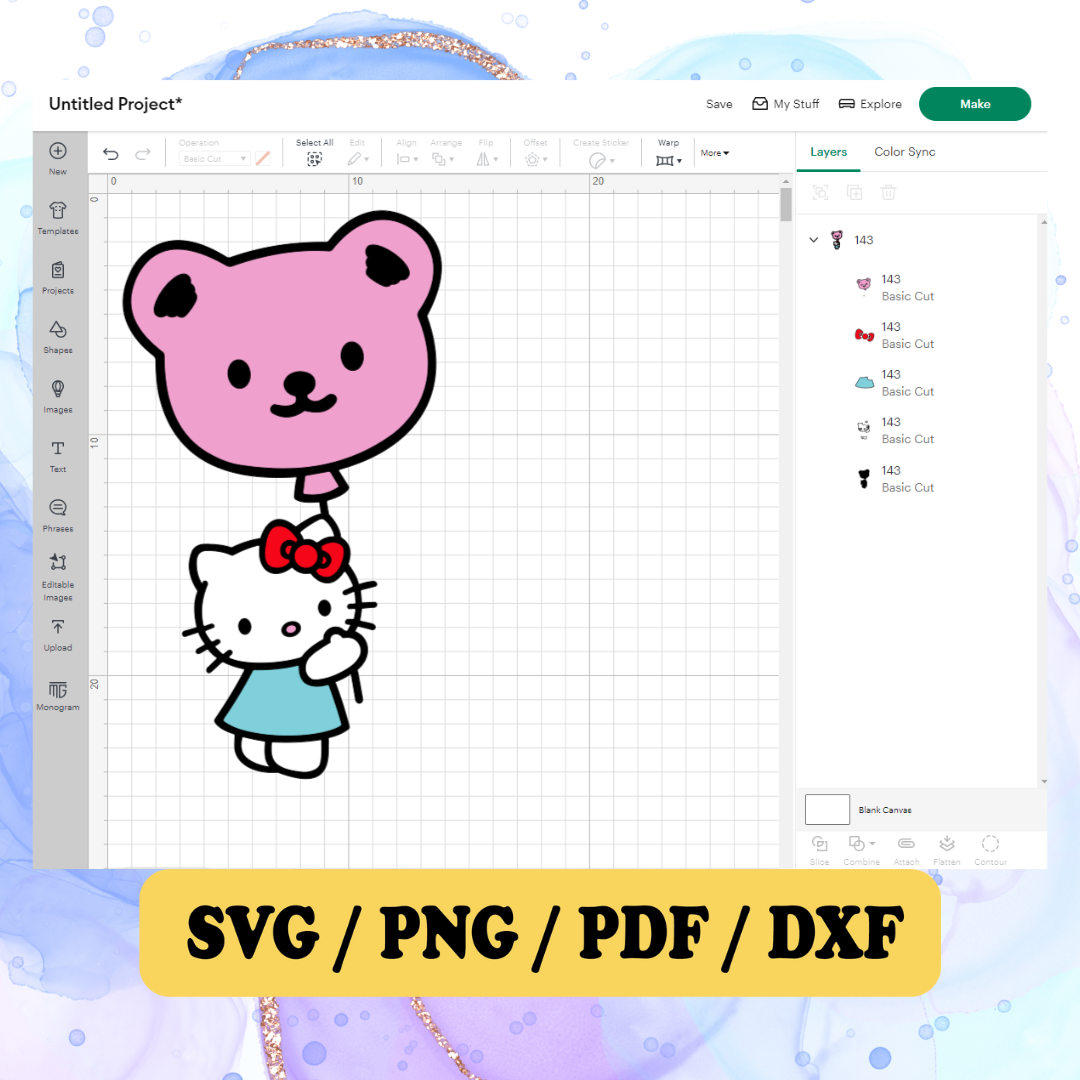Click the red bow on the canvas

click(x=304, y=549)
